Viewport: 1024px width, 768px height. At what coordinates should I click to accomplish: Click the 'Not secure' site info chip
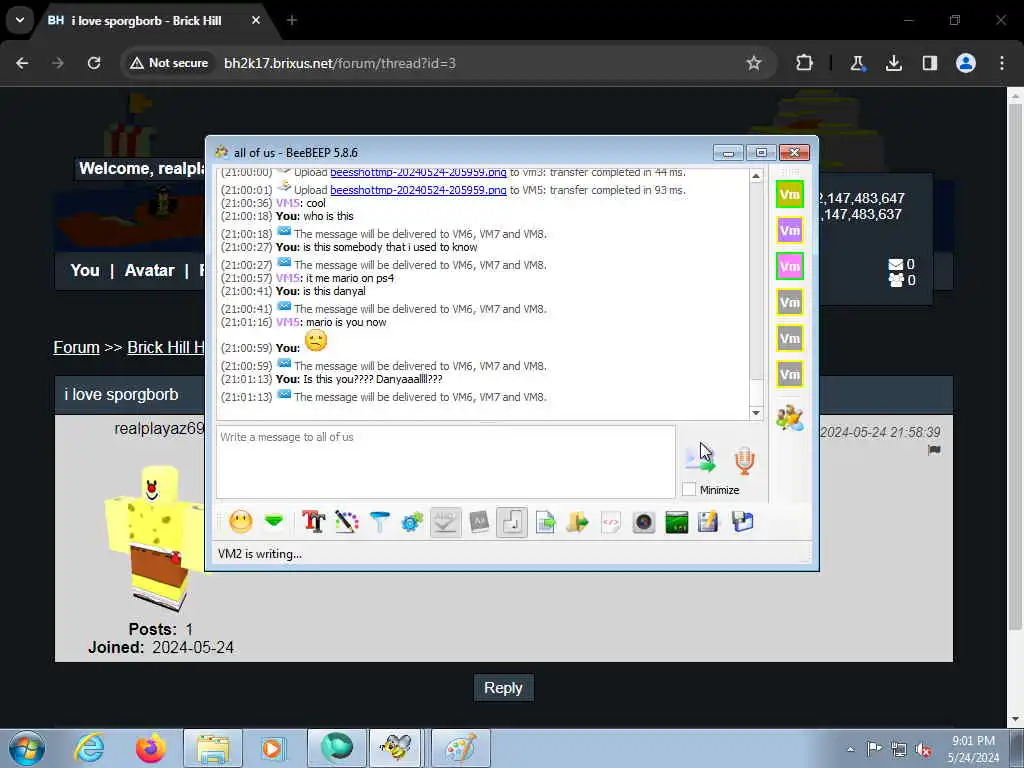click(x=169, y=63)
